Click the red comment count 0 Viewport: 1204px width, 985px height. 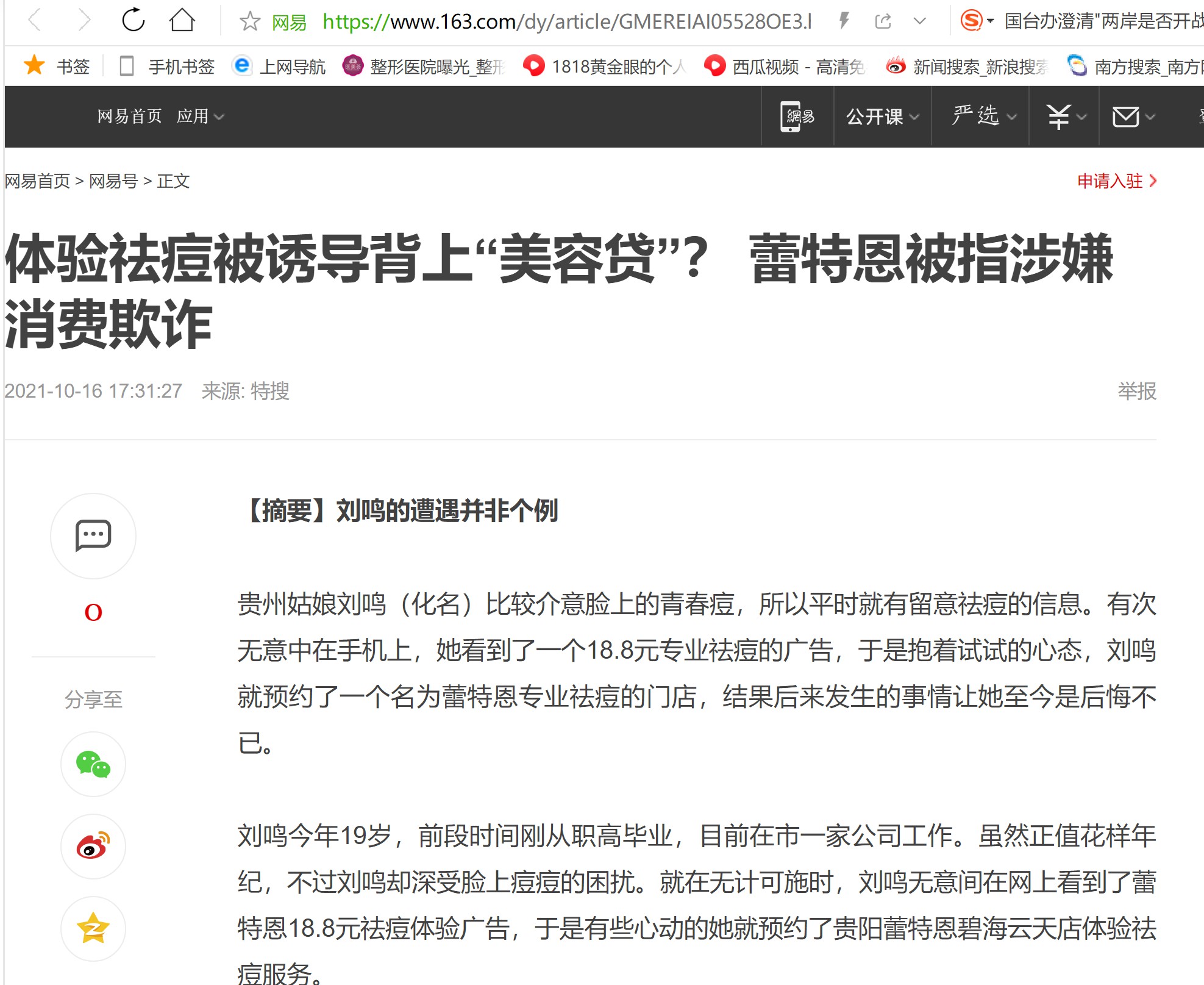[93, 612]
